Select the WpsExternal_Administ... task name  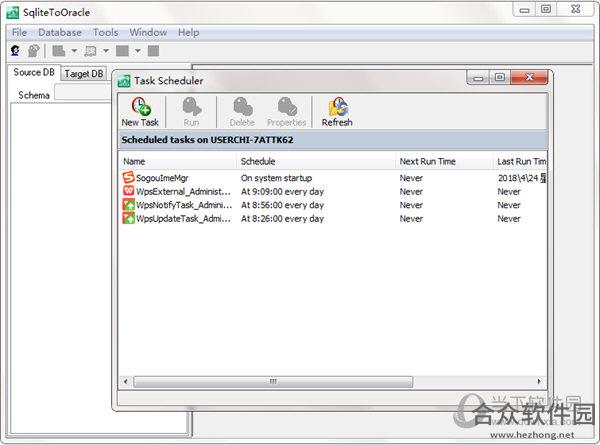click(183, 191)
